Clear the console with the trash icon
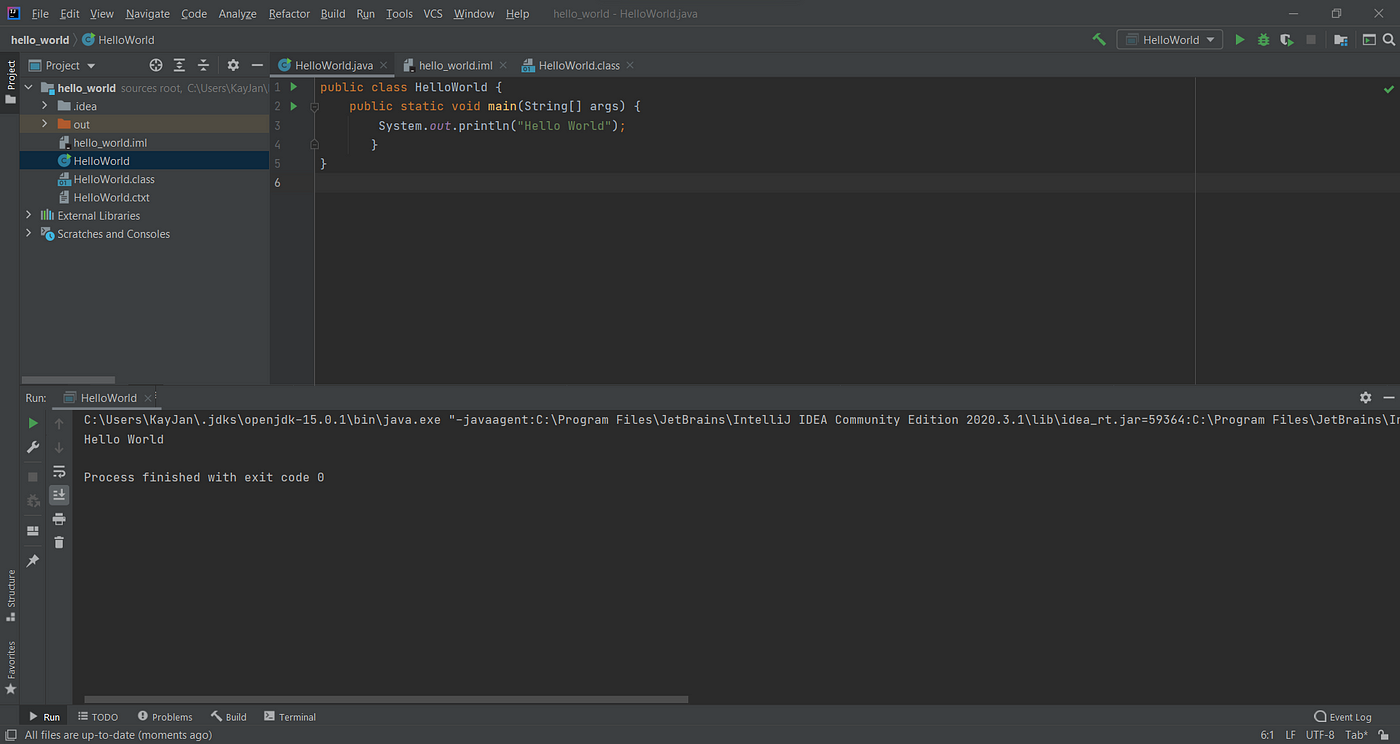Viewport: 1400px width, 744px height. (59, 542)
